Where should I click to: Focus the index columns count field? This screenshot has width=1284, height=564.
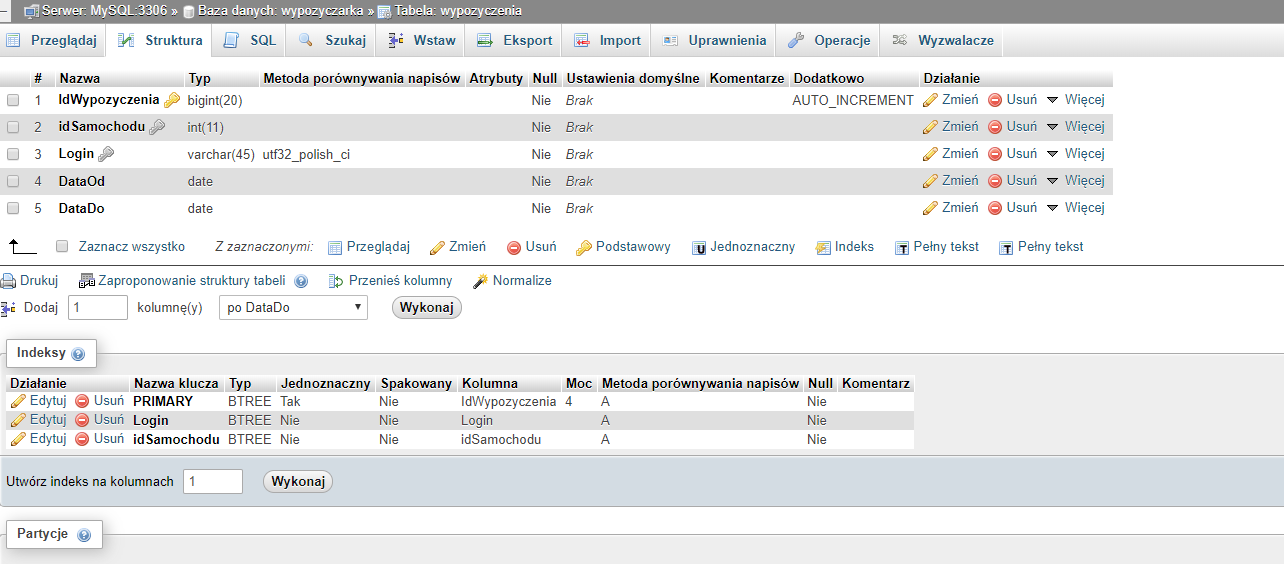[x=213, y=481]
